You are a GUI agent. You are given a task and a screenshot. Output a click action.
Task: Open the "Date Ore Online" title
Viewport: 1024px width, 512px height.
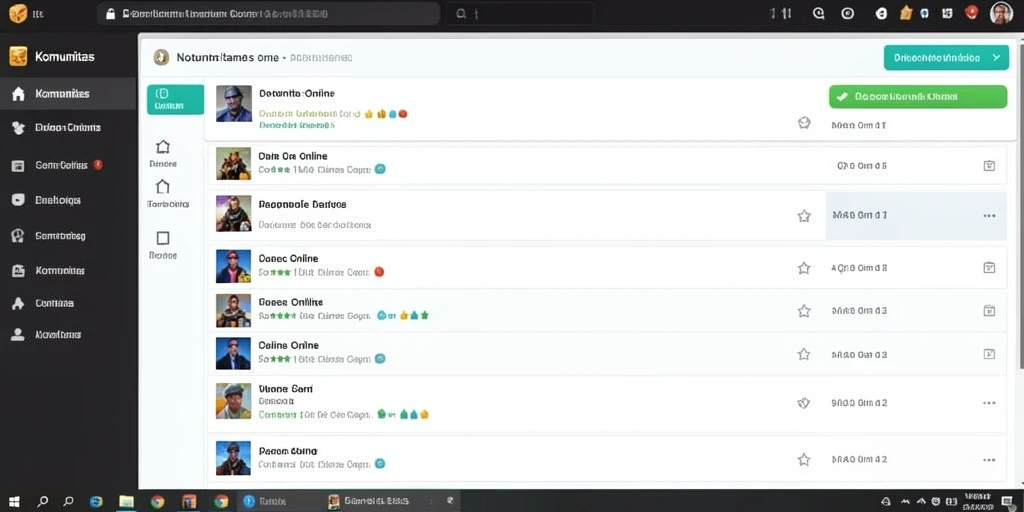pyautogui.click(x=293, y=156)
